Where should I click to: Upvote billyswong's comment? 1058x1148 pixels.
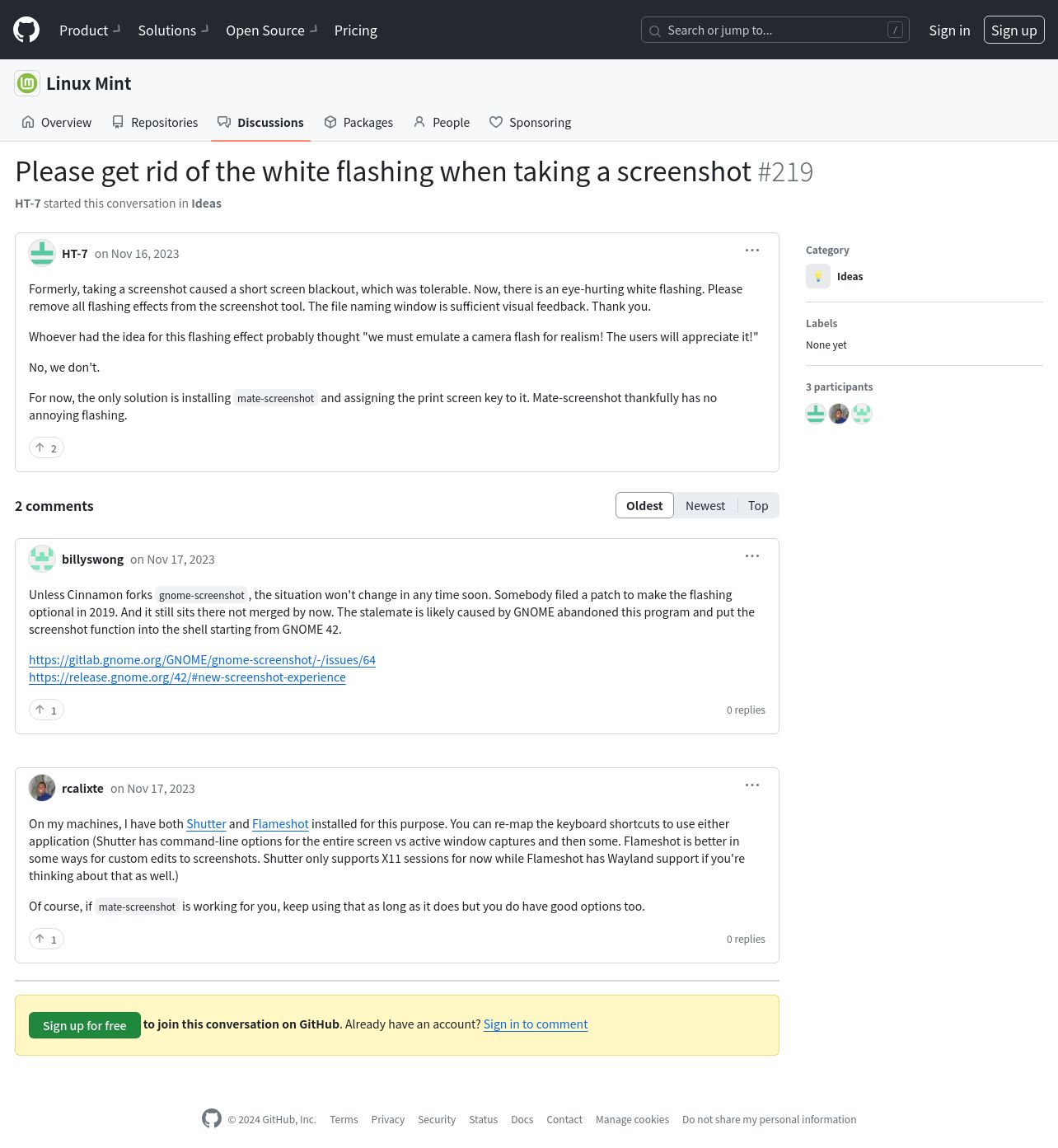(x=46, y=710)
